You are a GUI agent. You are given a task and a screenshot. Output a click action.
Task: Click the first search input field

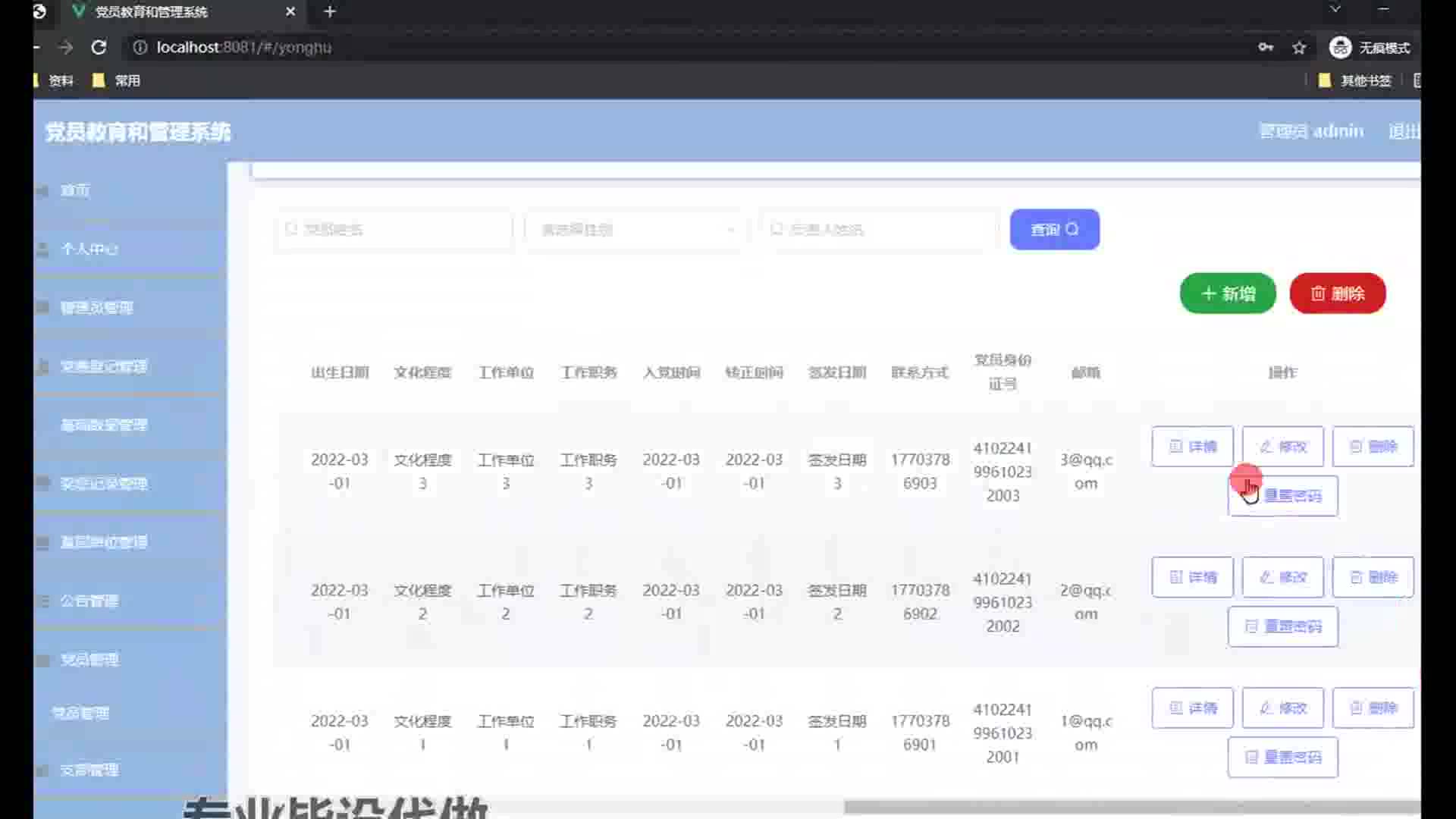394,229
